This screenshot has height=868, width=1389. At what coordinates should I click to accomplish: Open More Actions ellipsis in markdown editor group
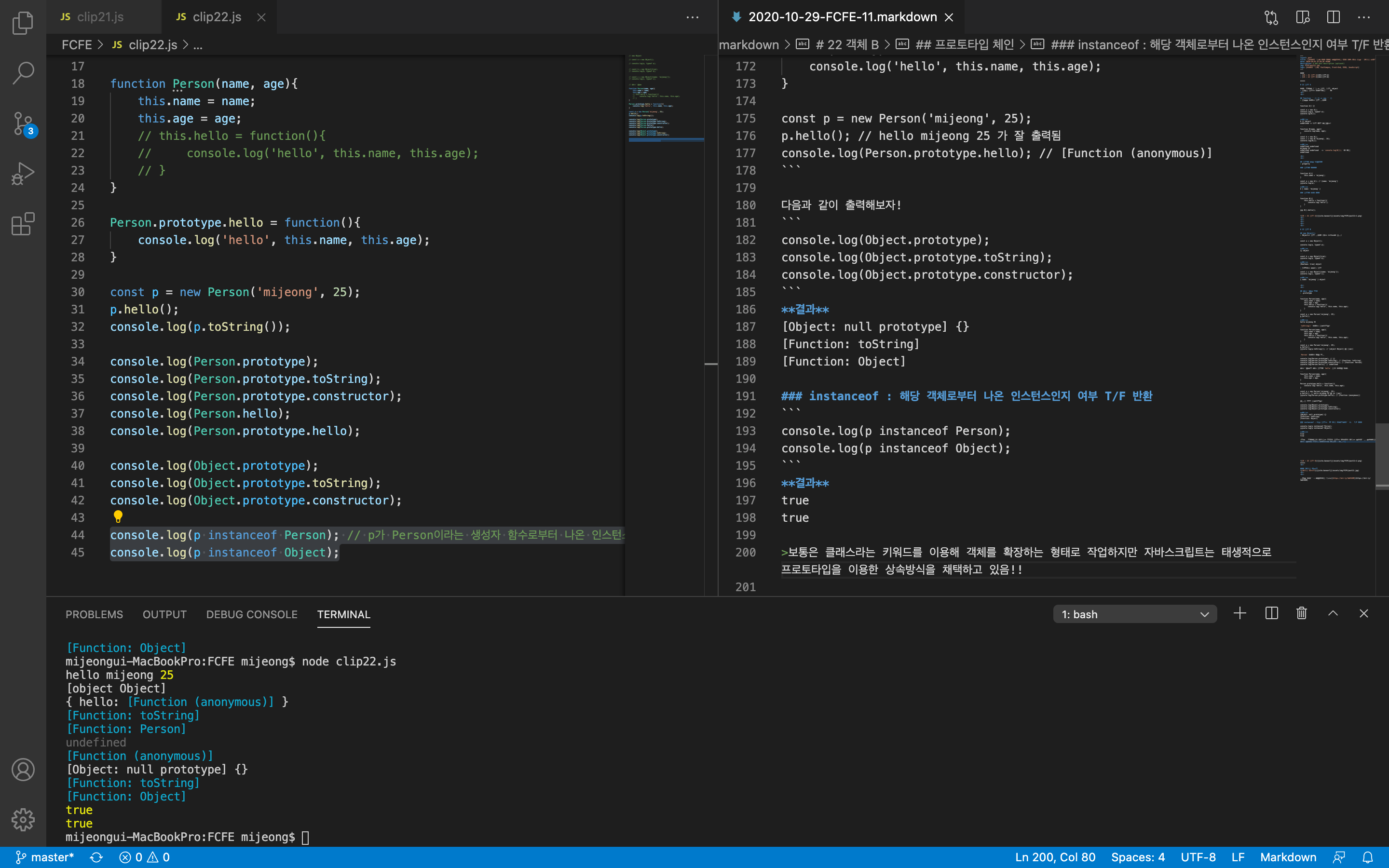click(1364, 17)
